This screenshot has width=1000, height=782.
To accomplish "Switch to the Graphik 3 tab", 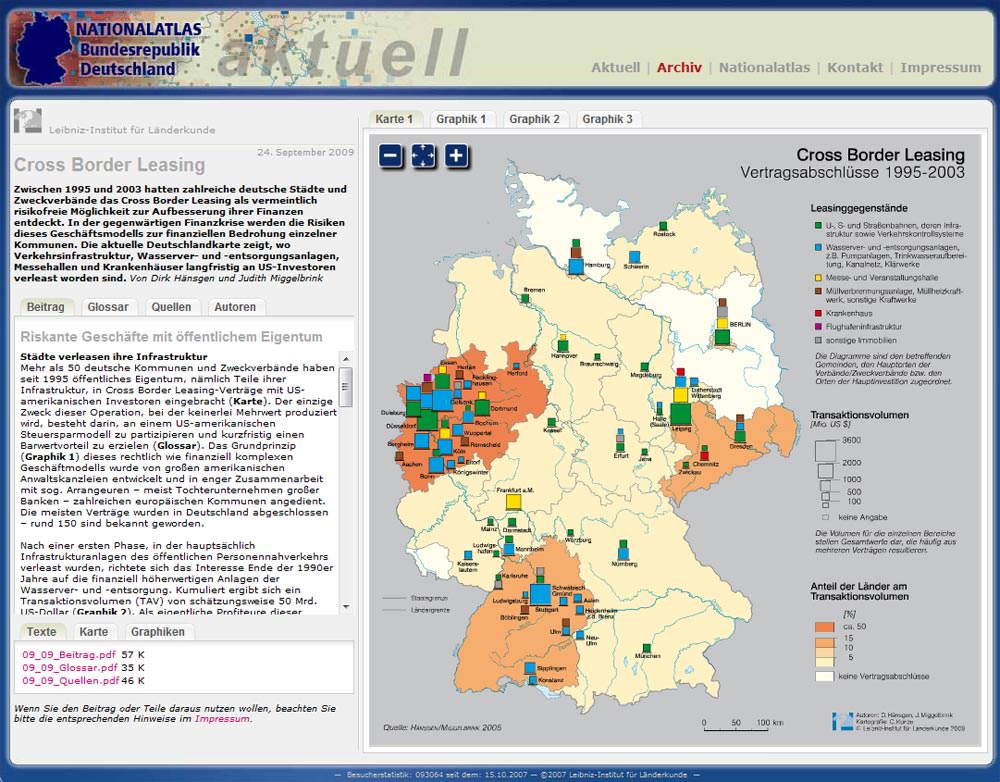I will pyautogui.click(x=608, y=119).
